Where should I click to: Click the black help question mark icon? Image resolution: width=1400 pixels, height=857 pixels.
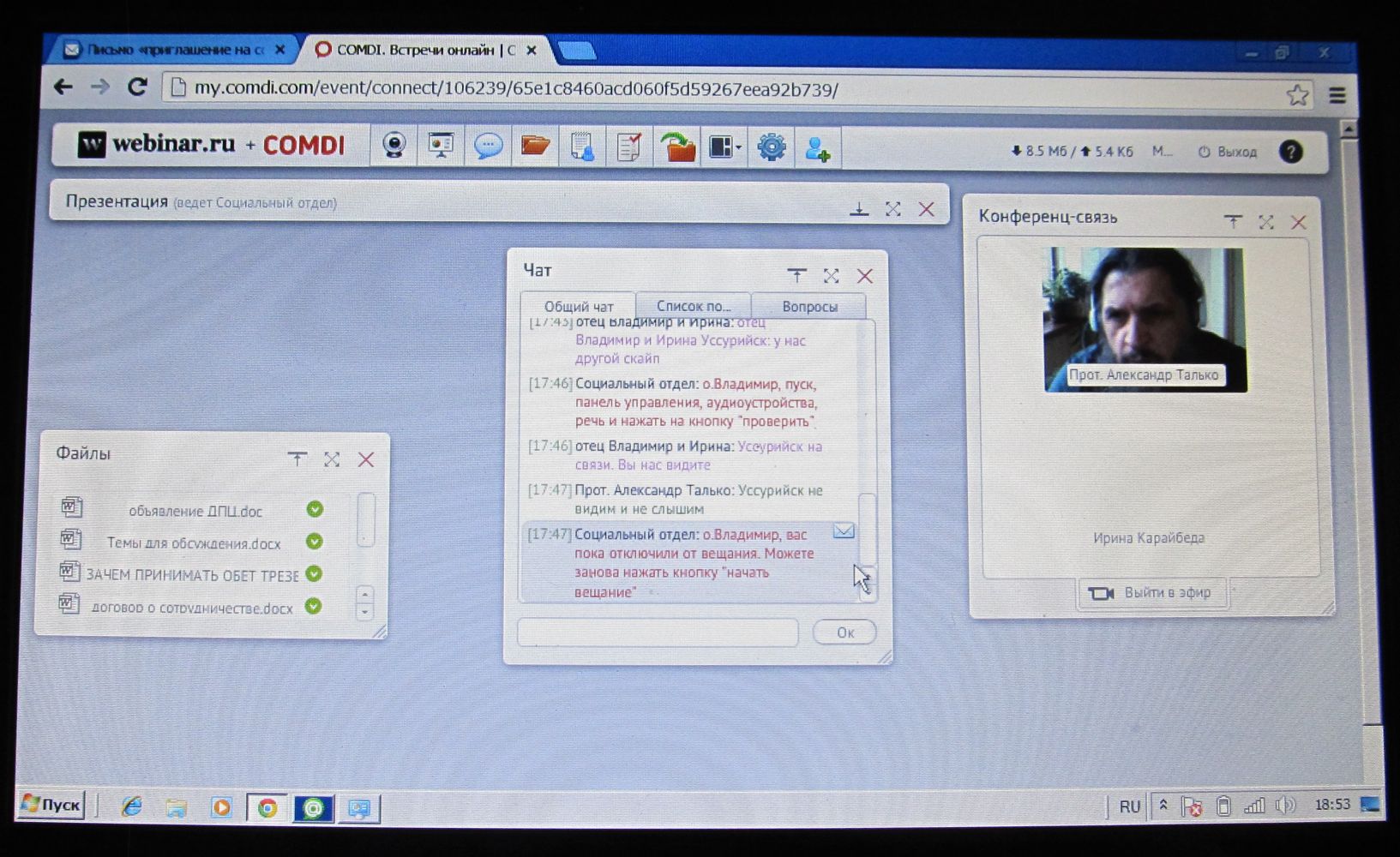pyautogui.click(x=1290, y=152)
